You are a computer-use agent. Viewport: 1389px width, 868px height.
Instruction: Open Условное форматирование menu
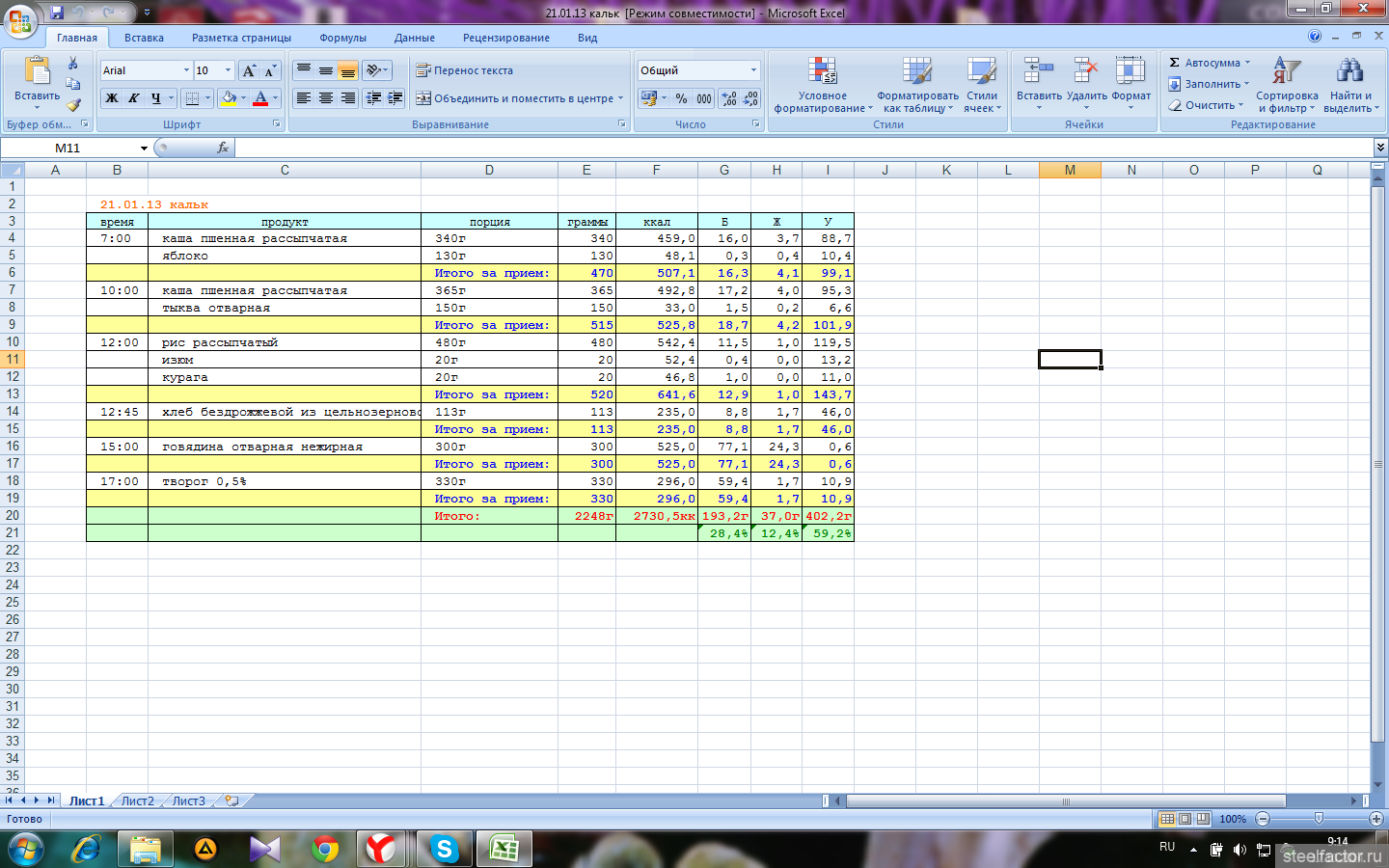pos(823,85)
